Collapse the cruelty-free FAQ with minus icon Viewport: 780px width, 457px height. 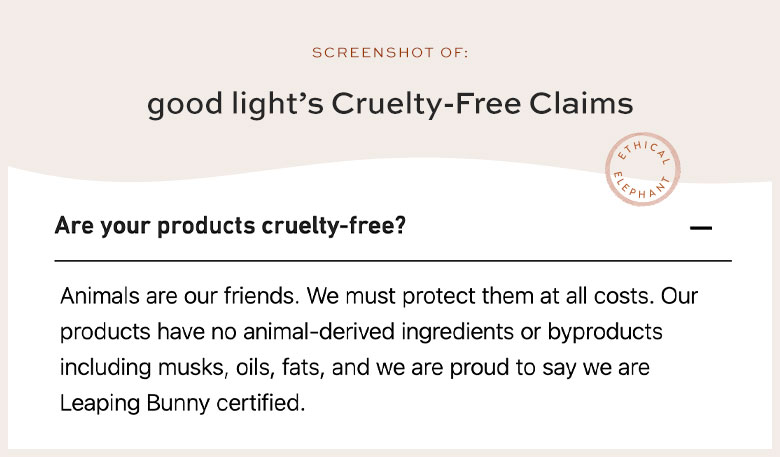(x=701, y=227)
